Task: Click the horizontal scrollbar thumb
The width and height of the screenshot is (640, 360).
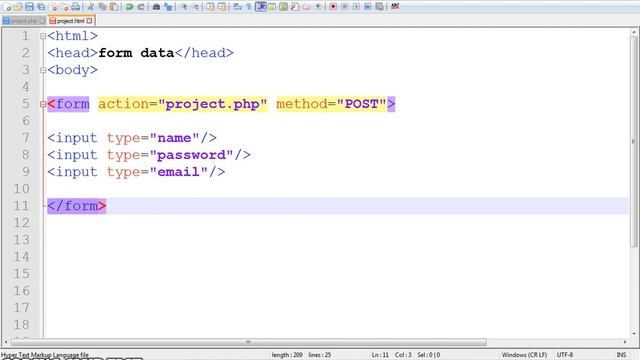Action: 249,342
